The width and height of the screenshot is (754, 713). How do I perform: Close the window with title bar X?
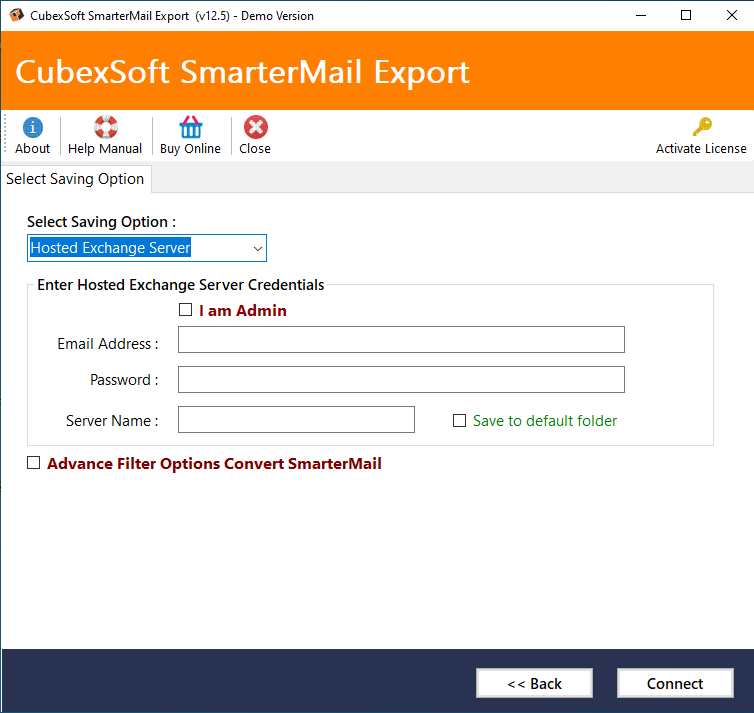[731, 15]
